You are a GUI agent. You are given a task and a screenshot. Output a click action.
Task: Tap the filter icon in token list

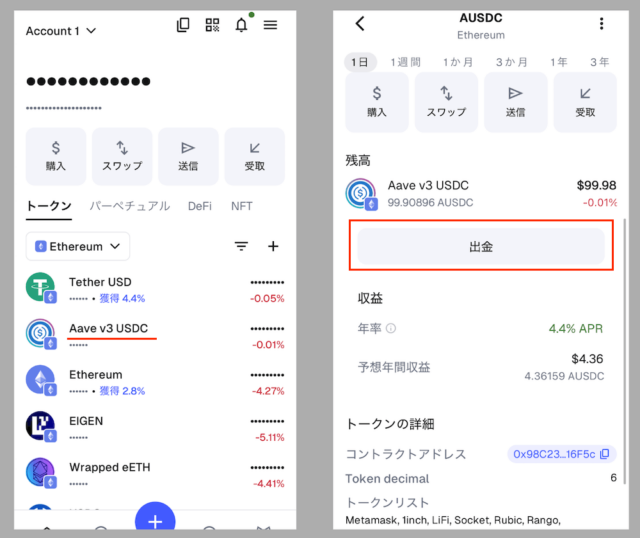tap(241, 246)
